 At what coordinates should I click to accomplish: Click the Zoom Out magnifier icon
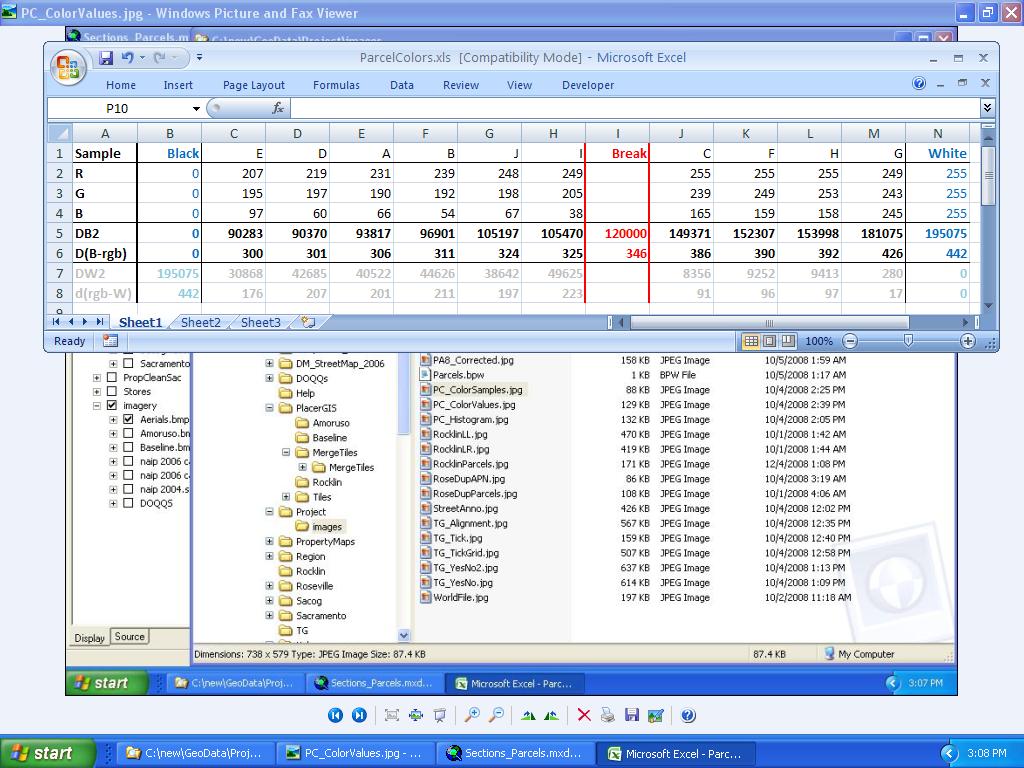(x=496, y=715)
